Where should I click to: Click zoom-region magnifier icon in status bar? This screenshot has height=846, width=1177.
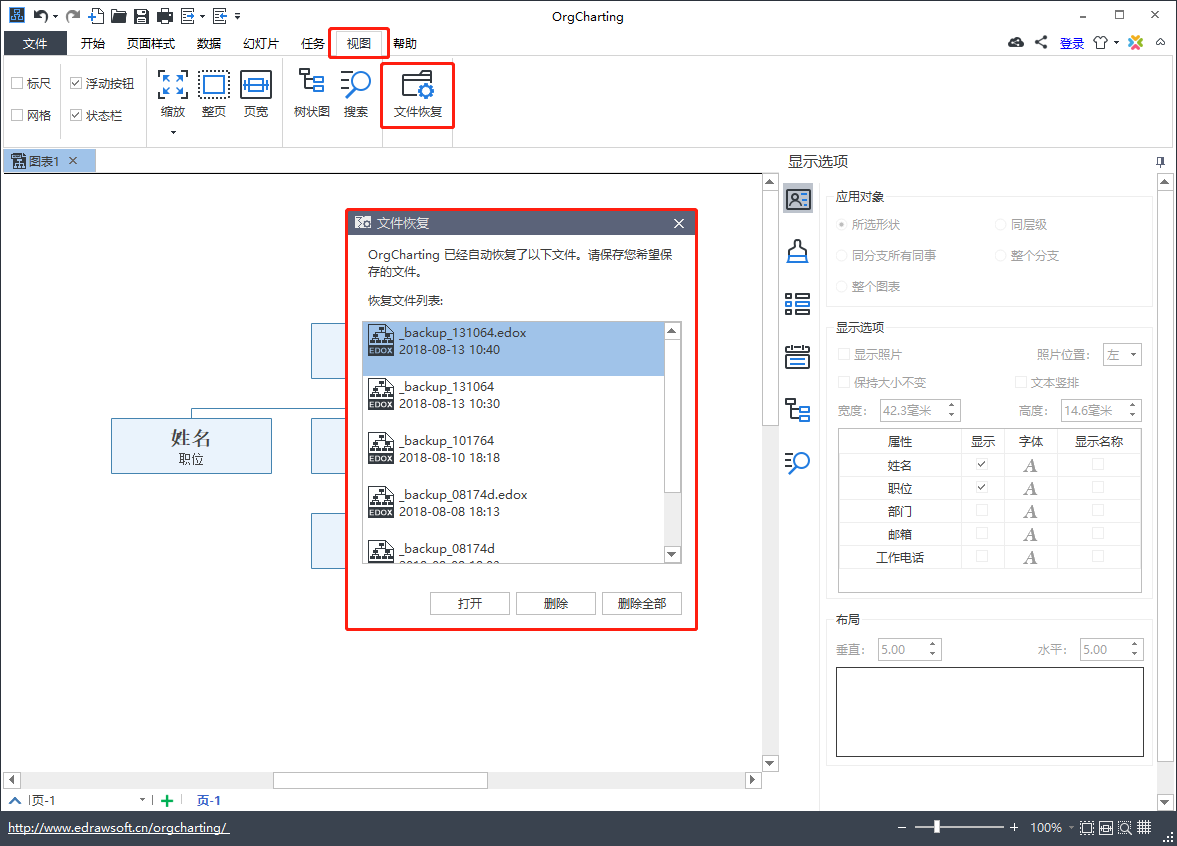1124,827
